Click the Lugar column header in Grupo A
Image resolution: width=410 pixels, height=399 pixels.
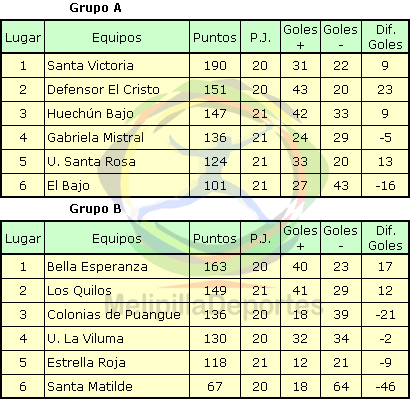click(x=23, y=37)
